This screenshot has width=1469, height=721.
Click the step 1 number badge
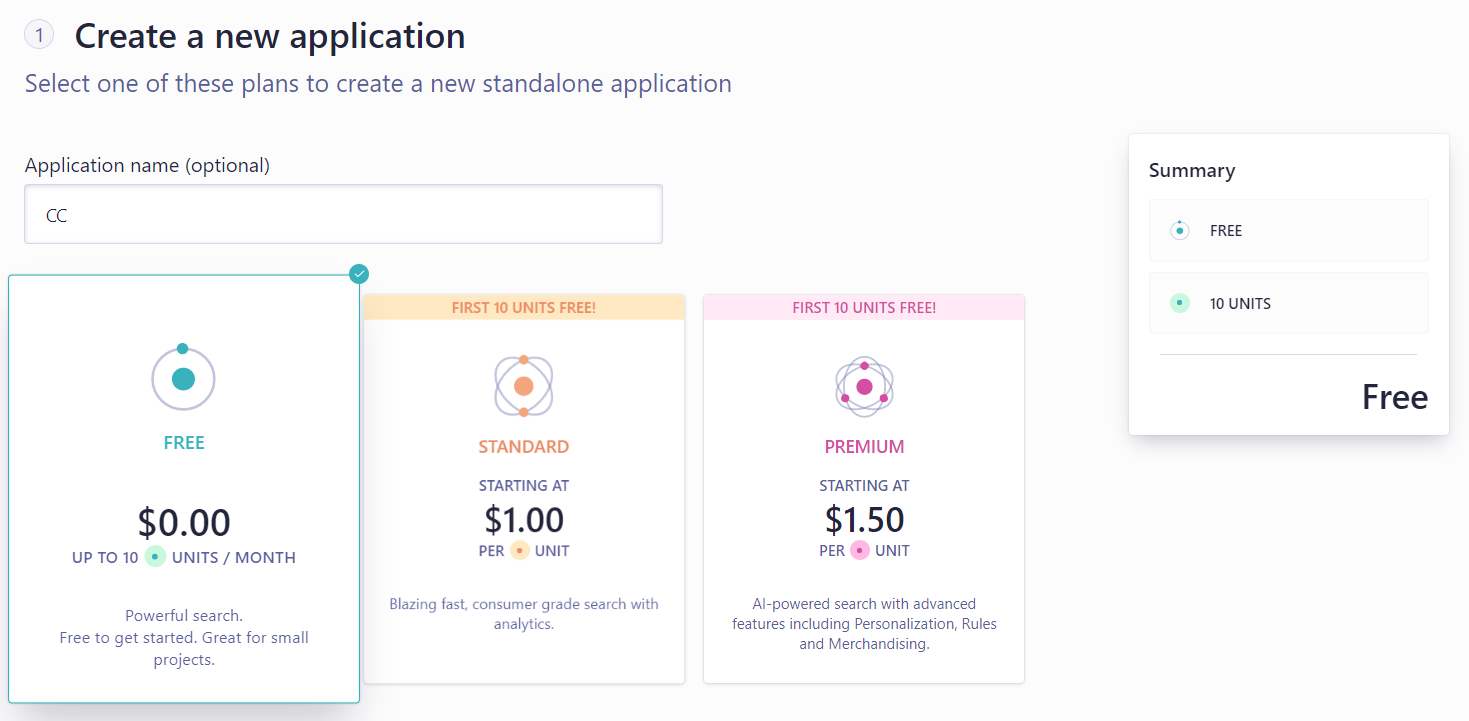(39, 36)
